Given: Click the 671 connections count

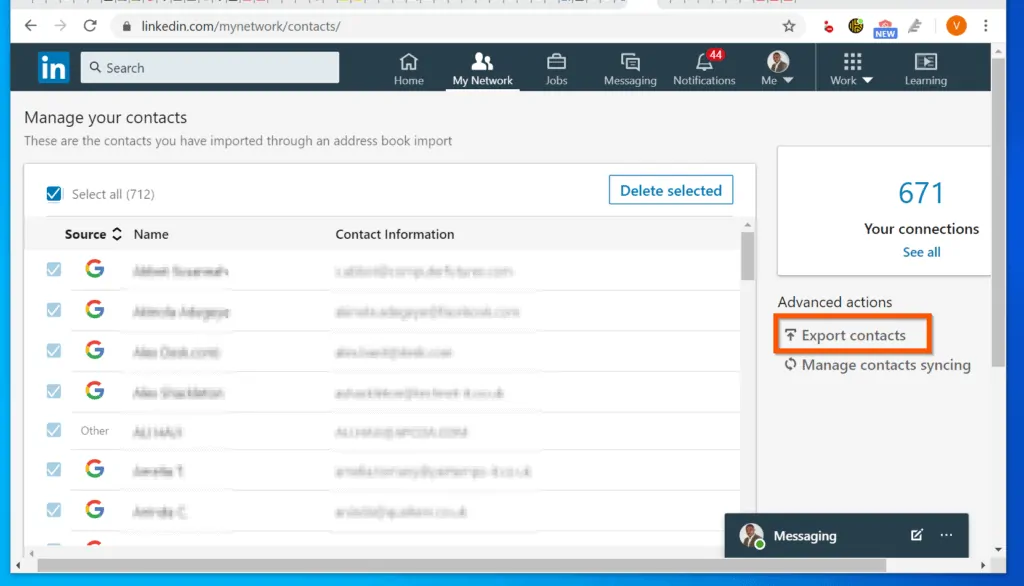Looking at the screenshot, I should (x=921, y=193).
